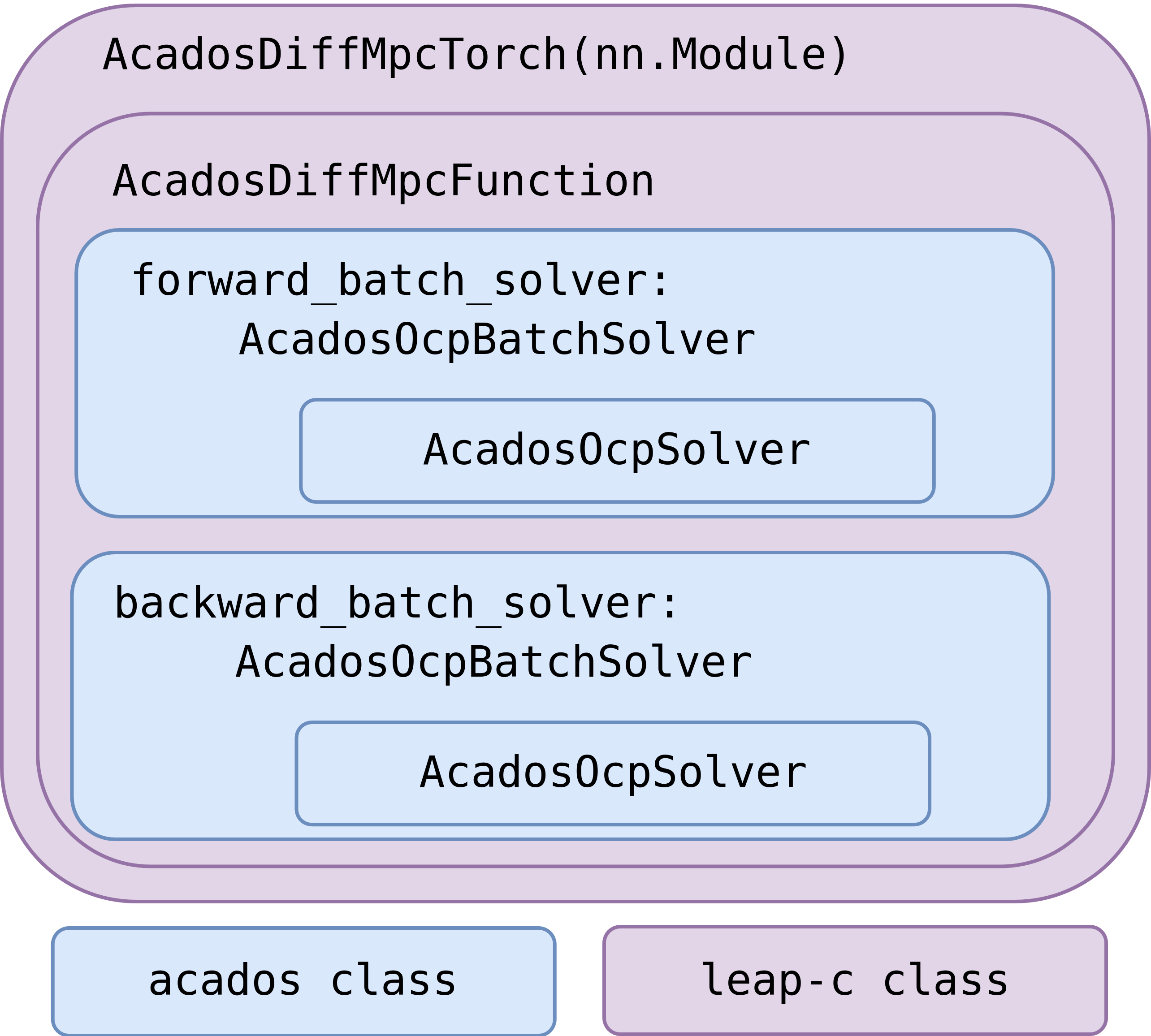Image resolution: width=1151 pixels, height=1036 pixels.
Task: Click the "forward" word in forward_batch_solver
Action: (x=221, y=281)
